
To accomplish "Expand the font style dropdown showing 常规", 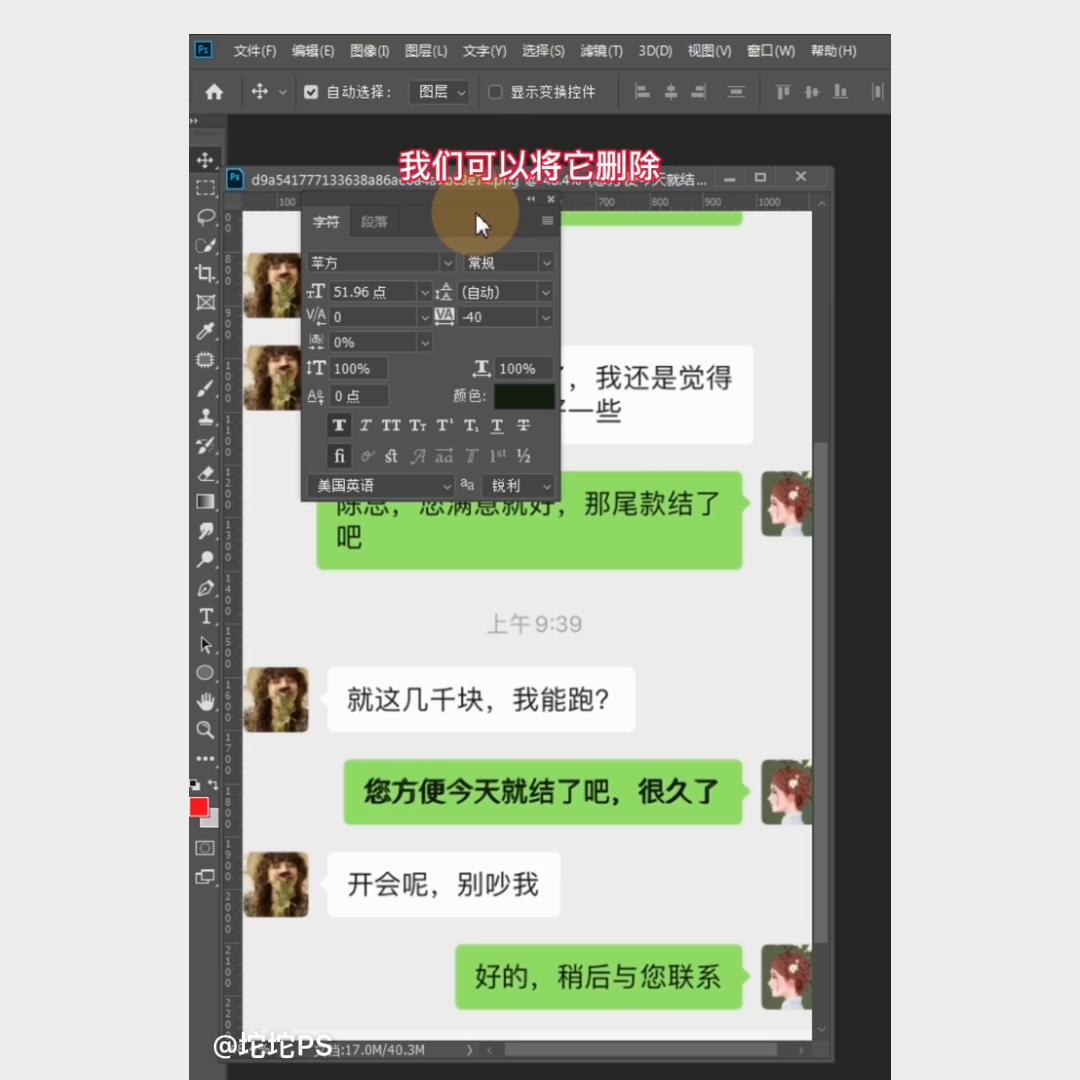I will click(547, 262).
